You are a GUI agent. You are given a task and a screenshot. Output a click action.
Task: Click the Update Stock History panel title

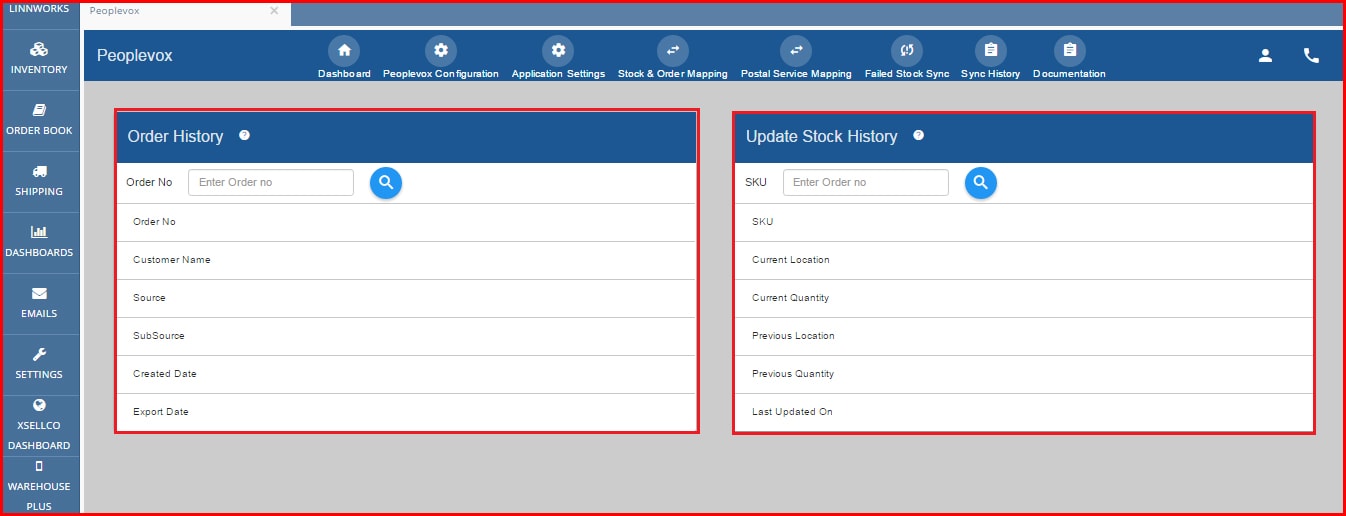[822, 136]
